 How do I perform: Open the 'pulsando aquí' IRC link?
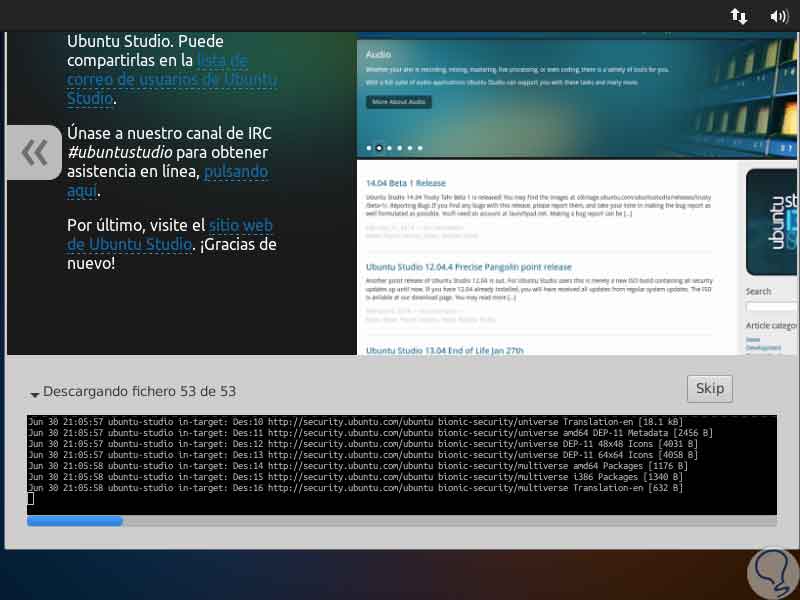coord(167,181)
